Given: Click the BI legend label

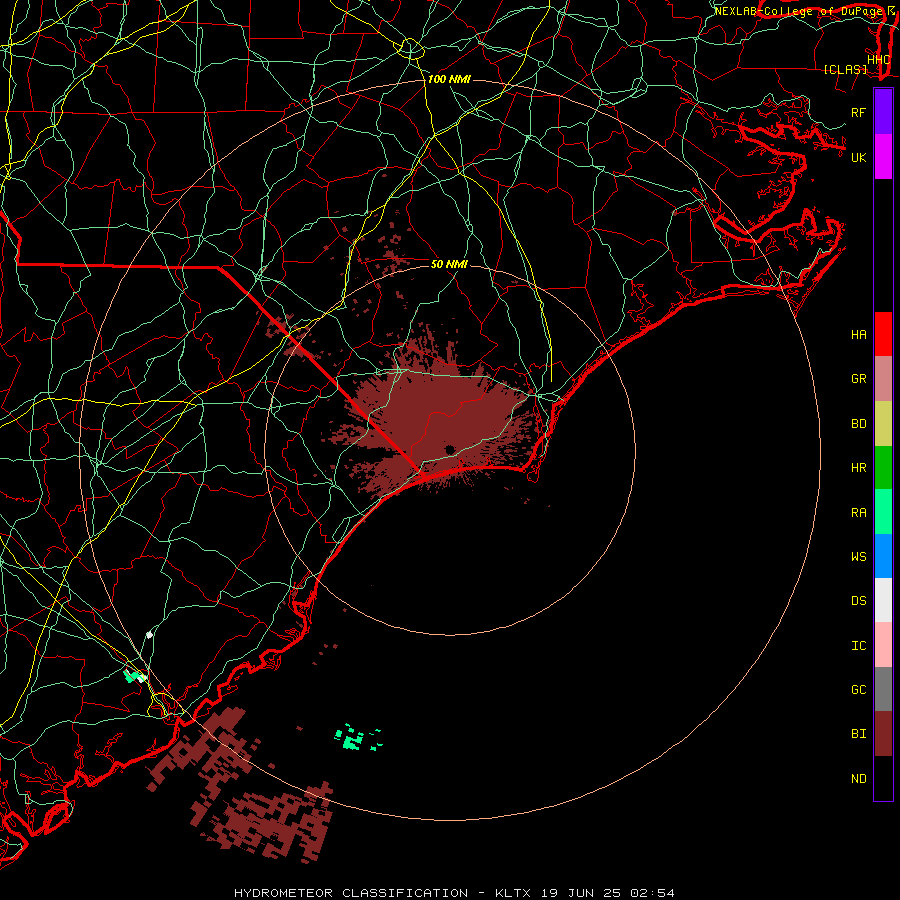Looking at the screenshot, I should pos(858,734).
